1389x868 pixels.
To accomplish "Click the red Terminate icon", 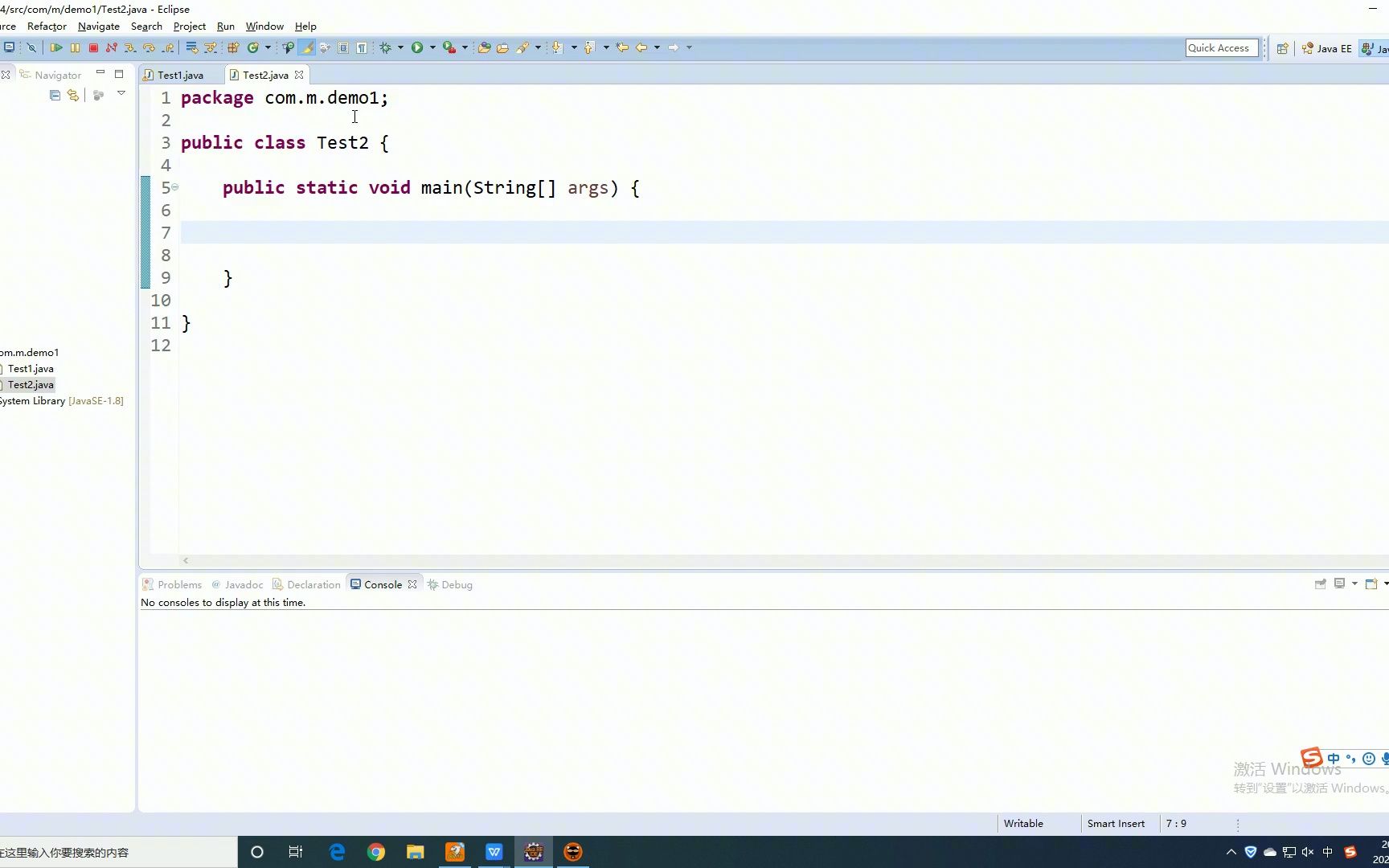I will pos(93,48).
